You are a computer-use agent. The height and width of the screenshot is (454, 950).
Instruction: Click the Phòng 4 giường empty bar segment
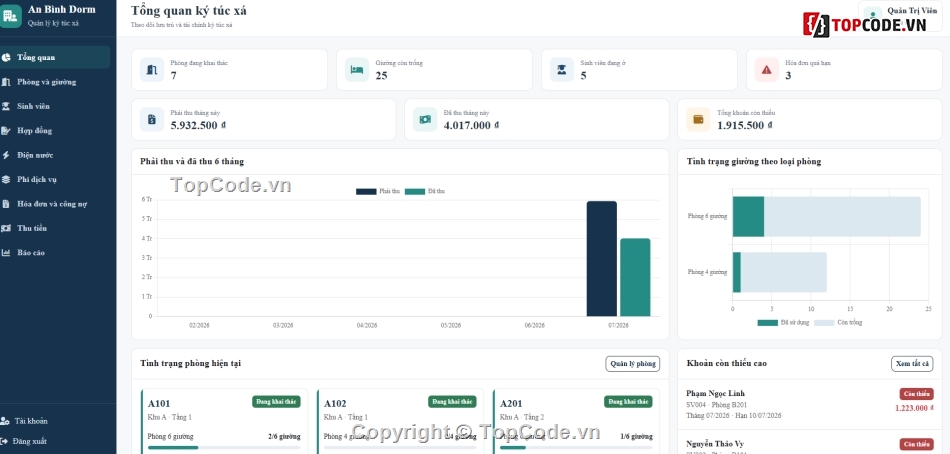pos(783,272)
